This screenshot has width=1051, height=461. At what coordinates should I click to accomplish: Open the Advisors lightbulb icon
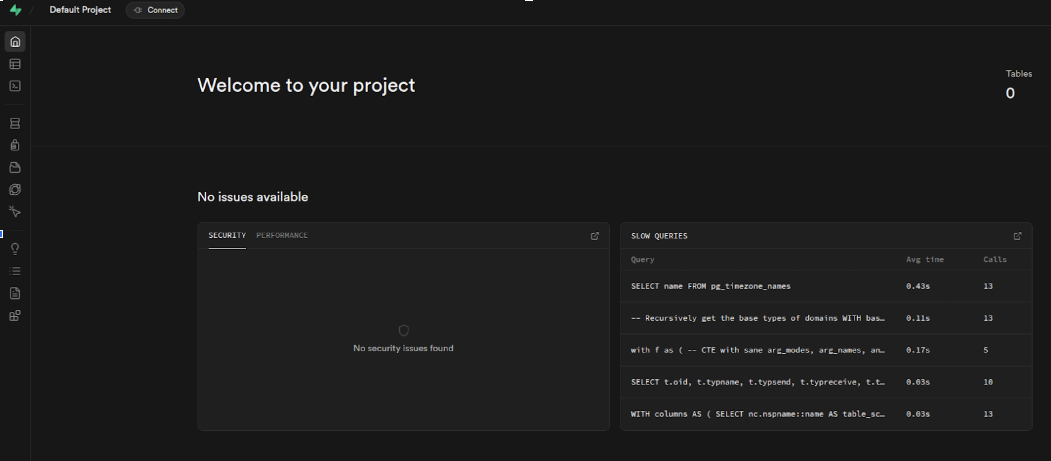point(15,249)
